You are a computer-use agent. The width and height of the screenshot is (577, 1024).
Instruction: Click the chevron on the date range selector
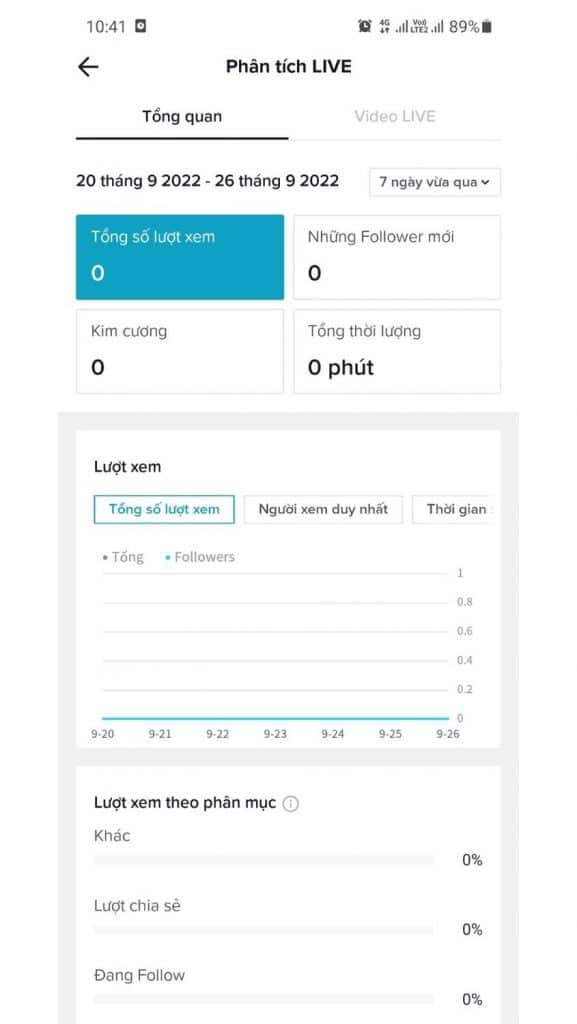click(x=487, y=182)
